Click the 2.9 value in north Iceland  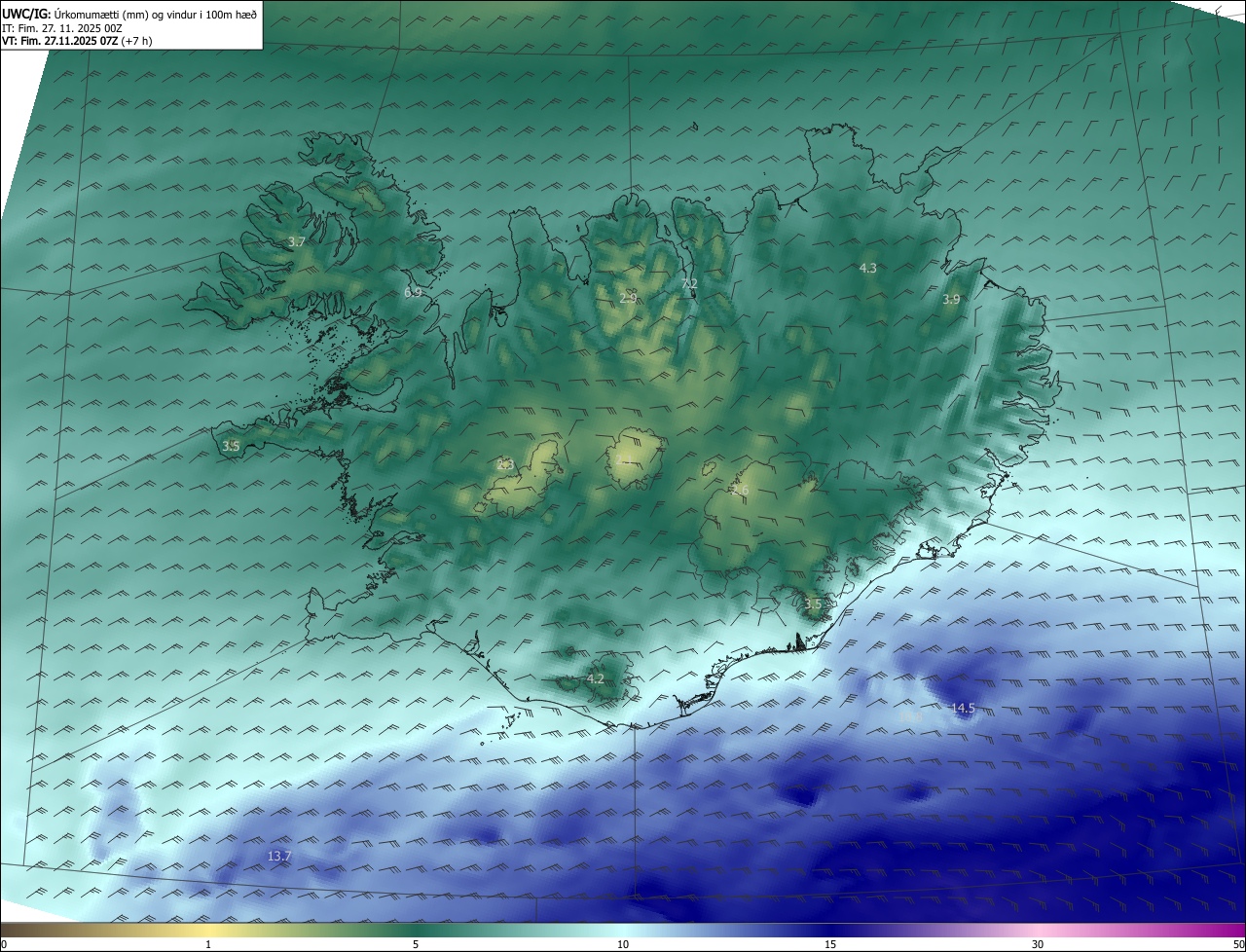pos(628,298)
